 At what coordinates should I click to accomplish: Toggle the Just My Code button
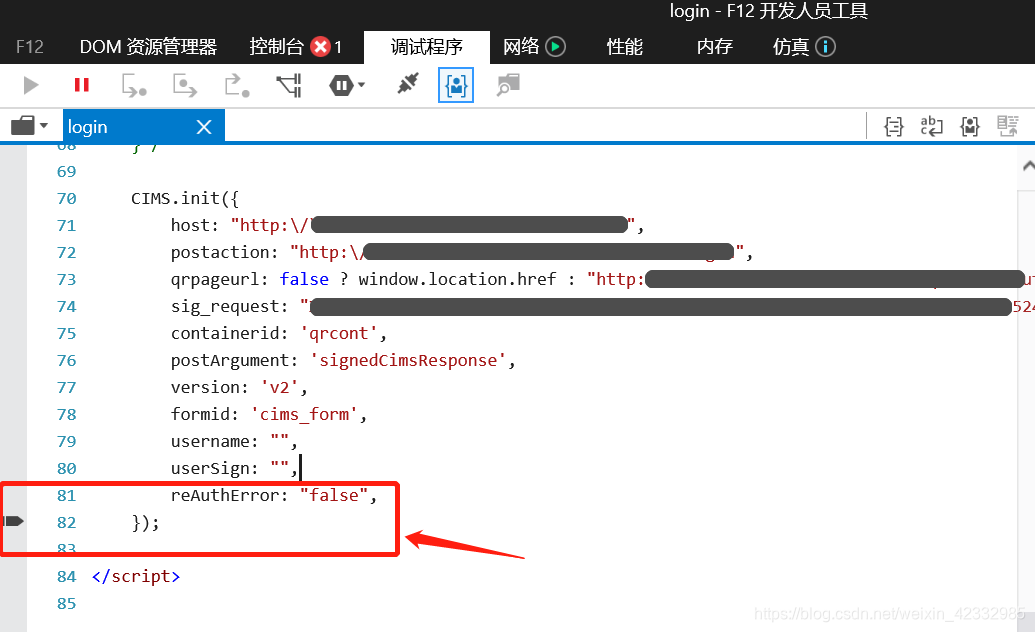point(456,86)
